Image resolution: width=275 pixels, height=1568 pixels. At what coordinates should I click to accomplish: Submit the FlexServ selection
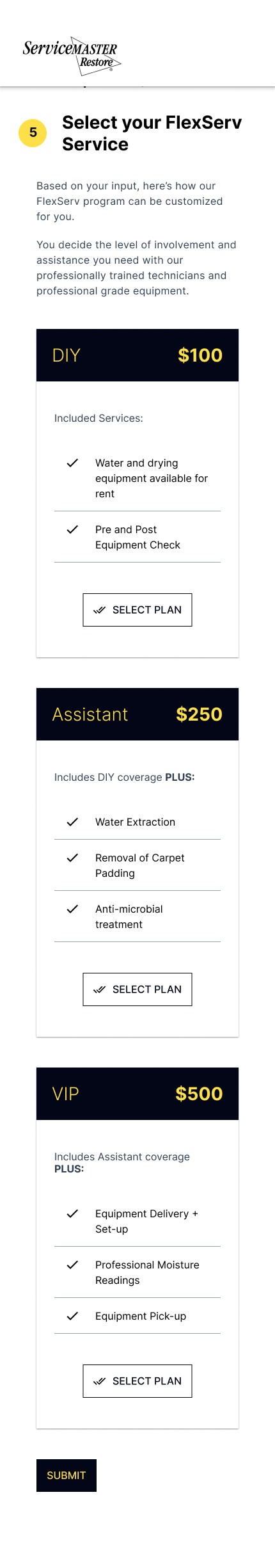pos(67,1475)
